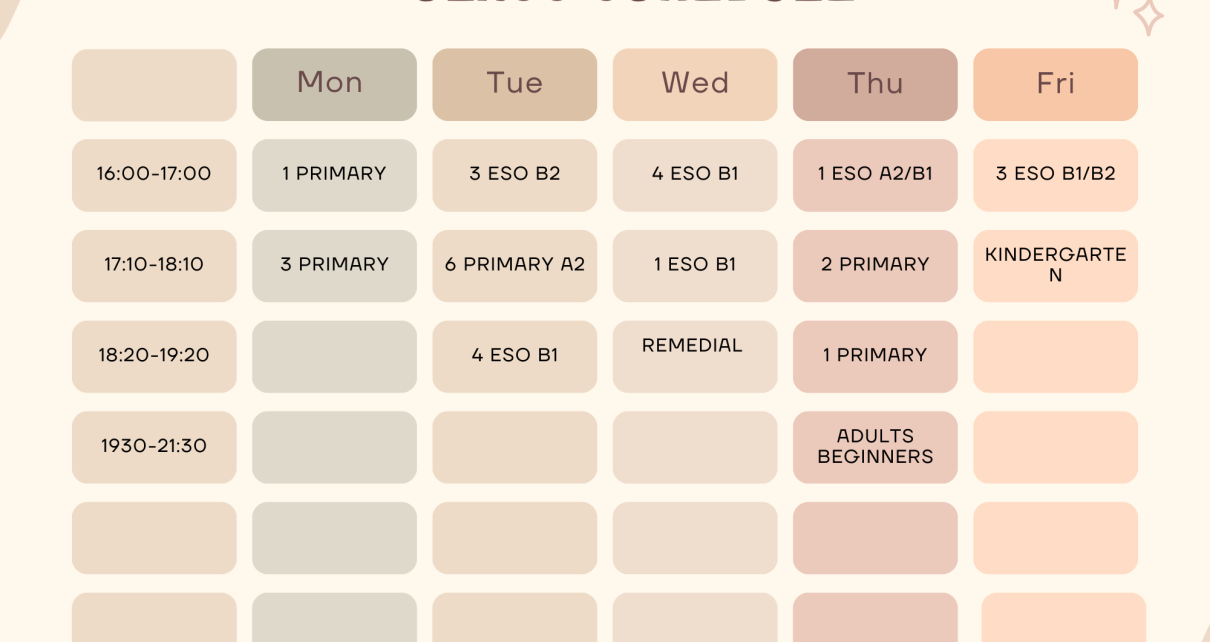1210x642 pixels.
Task: Click the 3 ESO B2 class cell
Action: tap(514, 175)
